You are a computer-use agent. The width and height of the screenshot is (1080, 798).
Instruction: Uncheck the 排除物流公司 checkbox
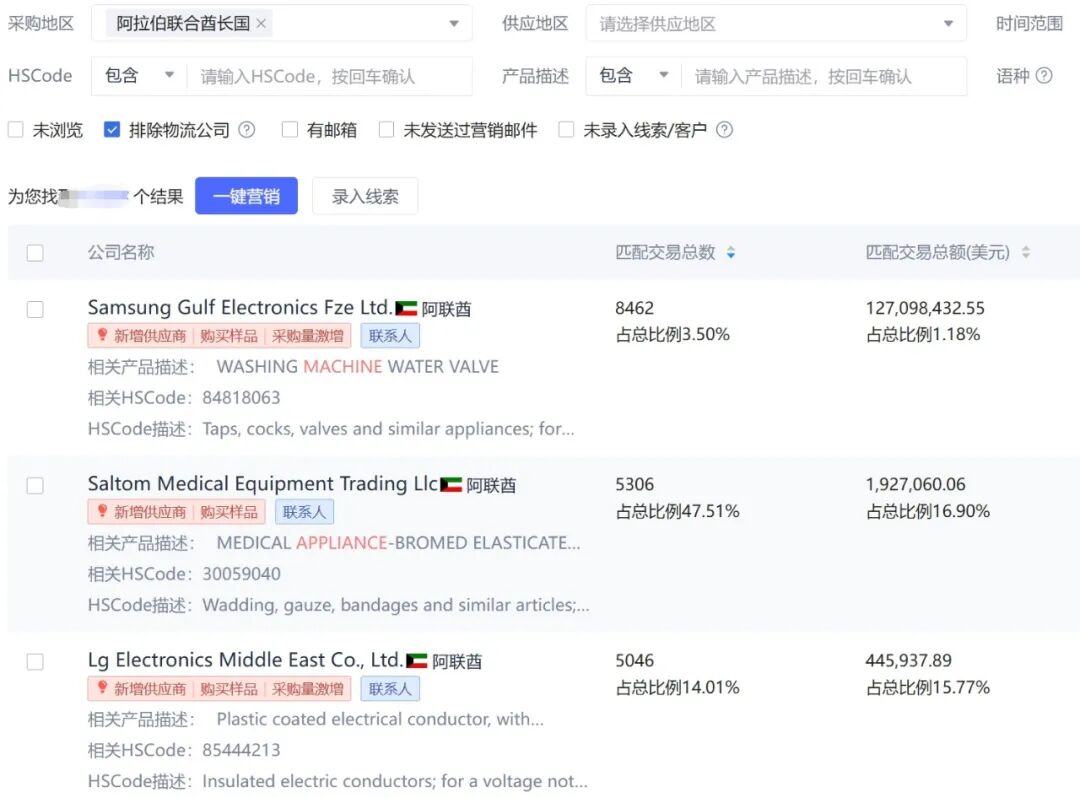click(110, 129)
